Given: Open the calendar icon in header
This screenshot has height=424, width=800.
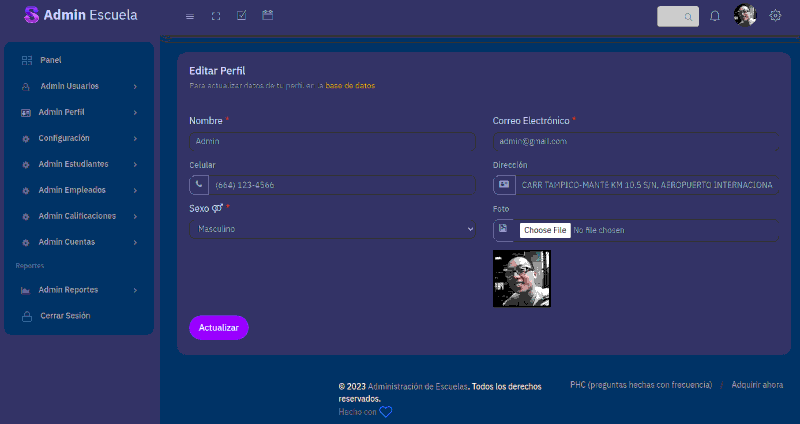Looking at the screenshot, I should point(267,16).
